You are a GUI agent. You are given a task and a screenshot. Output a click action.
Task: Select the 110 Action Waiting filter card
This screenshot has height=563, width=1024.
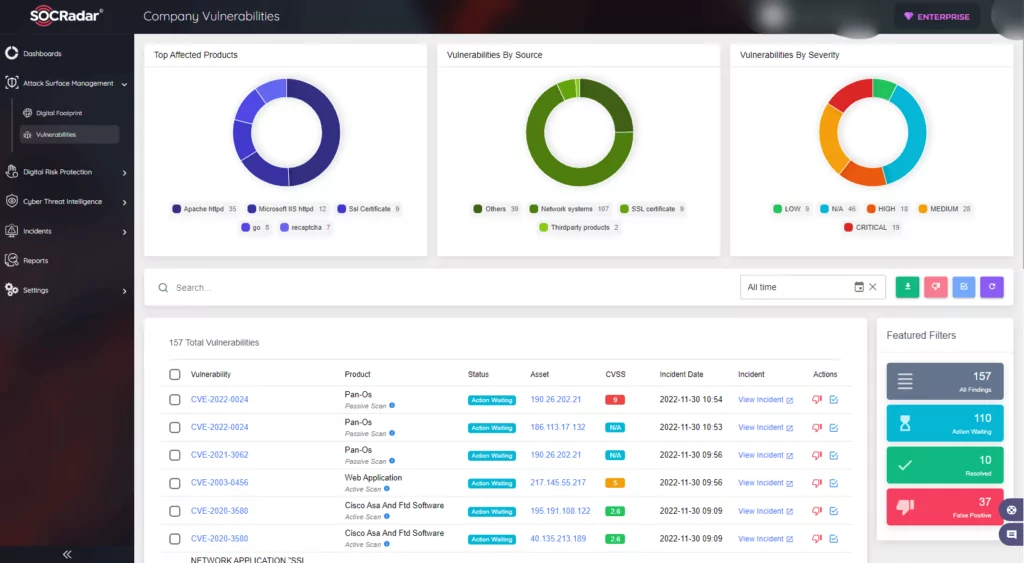click(x=945, y=423)
